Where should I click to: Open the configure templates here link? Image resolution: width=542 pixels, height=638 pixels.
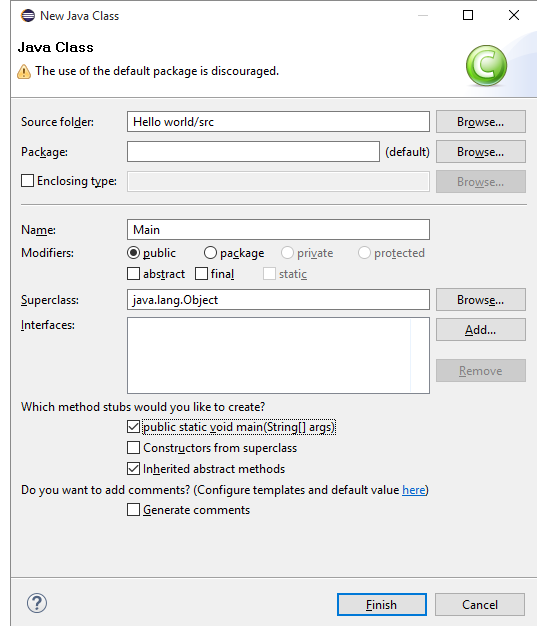click(413, 490)
